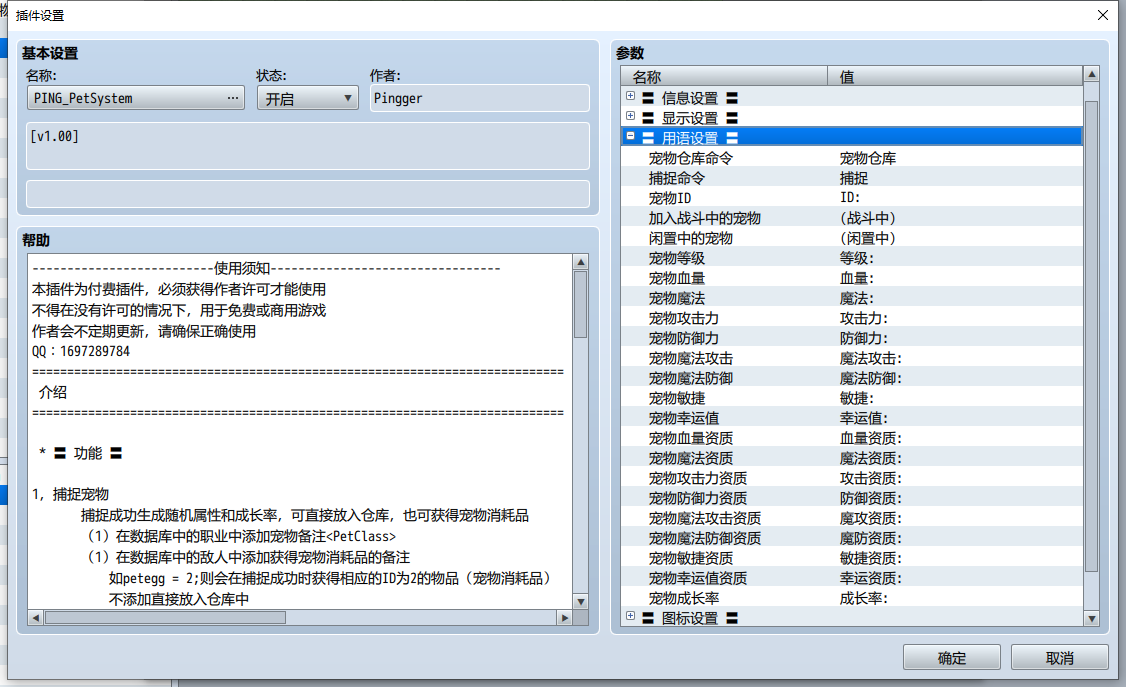The width and height of the screenshot is (1126, 687).
Task: Click the 作者 field containing Pingger
Action: [x=480, y=98]
